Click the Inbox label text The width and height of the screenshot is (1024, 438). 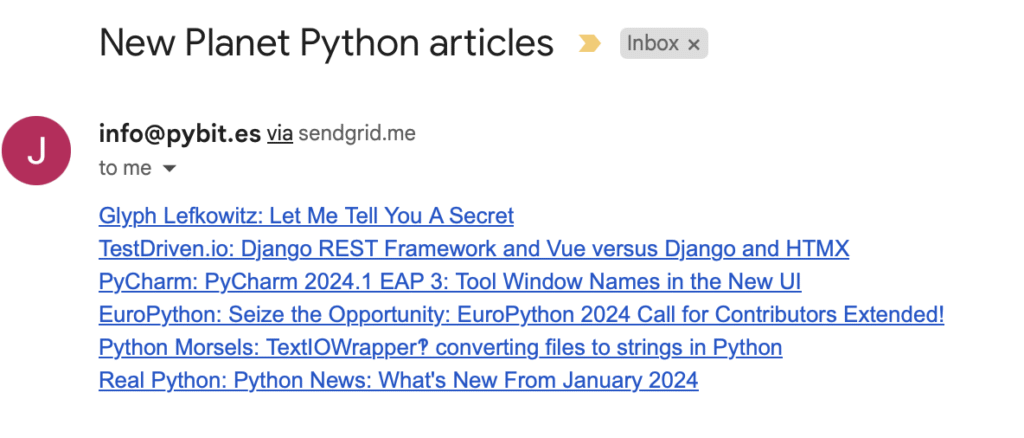(x=653, y=44)
